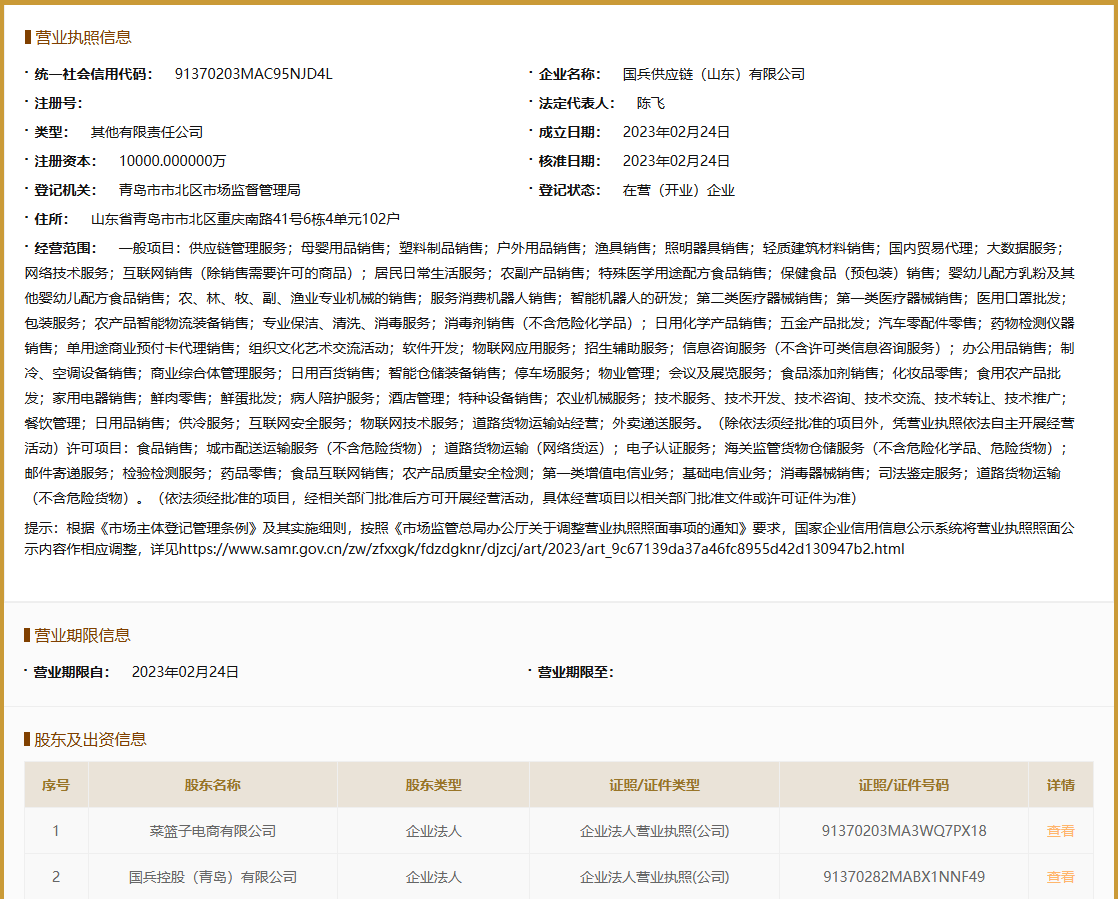Click the 核准日期 label
The width and height of the screenshot is (1118, 899).
570,161
